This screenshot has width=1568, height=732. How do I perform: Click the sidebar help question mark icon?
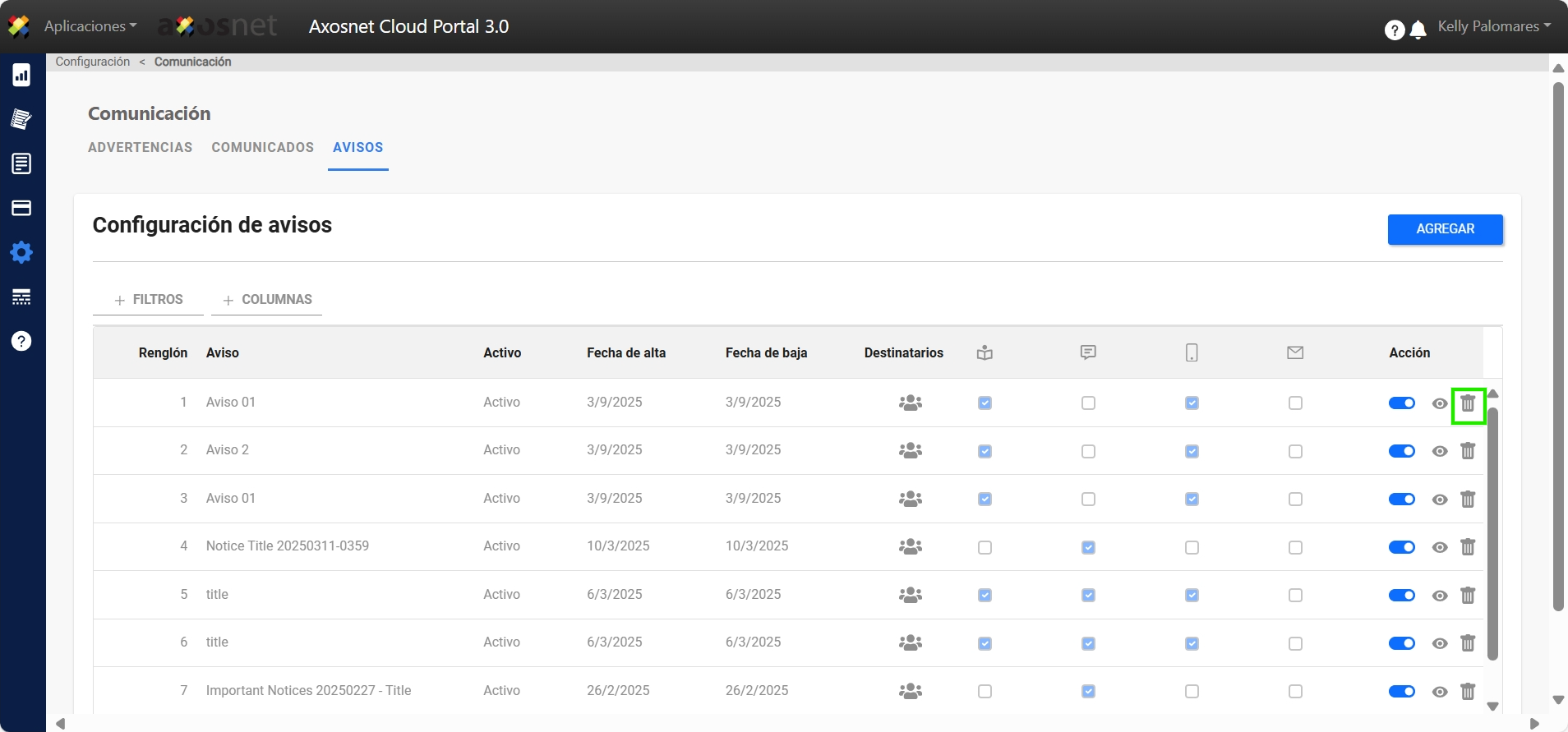[x=21, y=341]
